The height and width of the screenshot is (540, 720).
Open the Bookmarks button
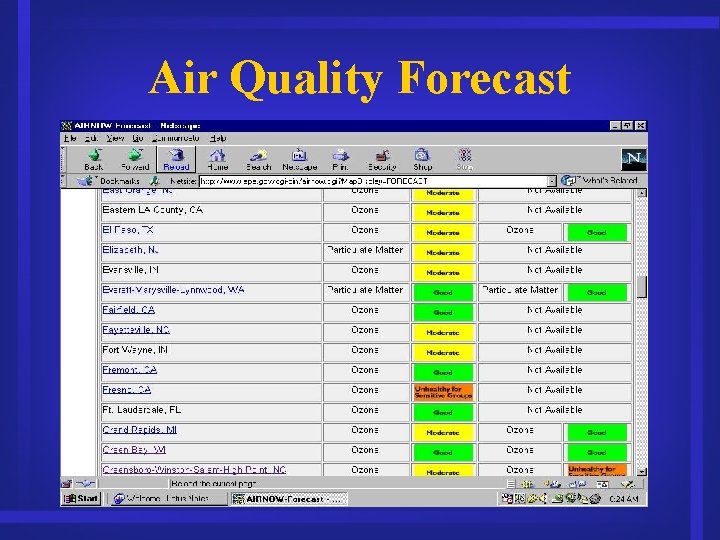tap(110, 181)
